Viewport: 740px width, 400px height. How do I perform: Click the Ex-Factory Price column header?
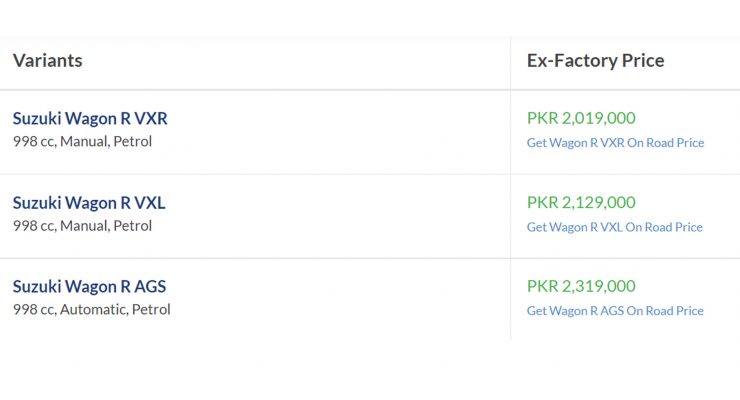click(x=596, y=60)
